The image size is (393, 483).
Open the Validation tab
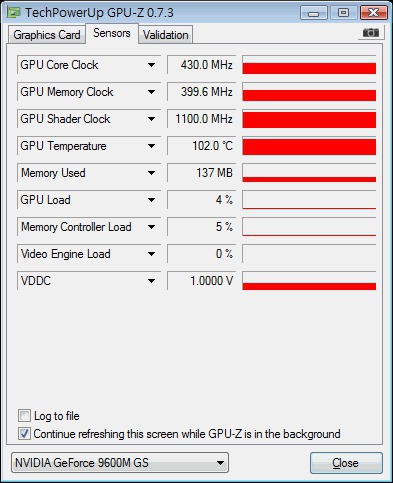(x=166, y=35)
